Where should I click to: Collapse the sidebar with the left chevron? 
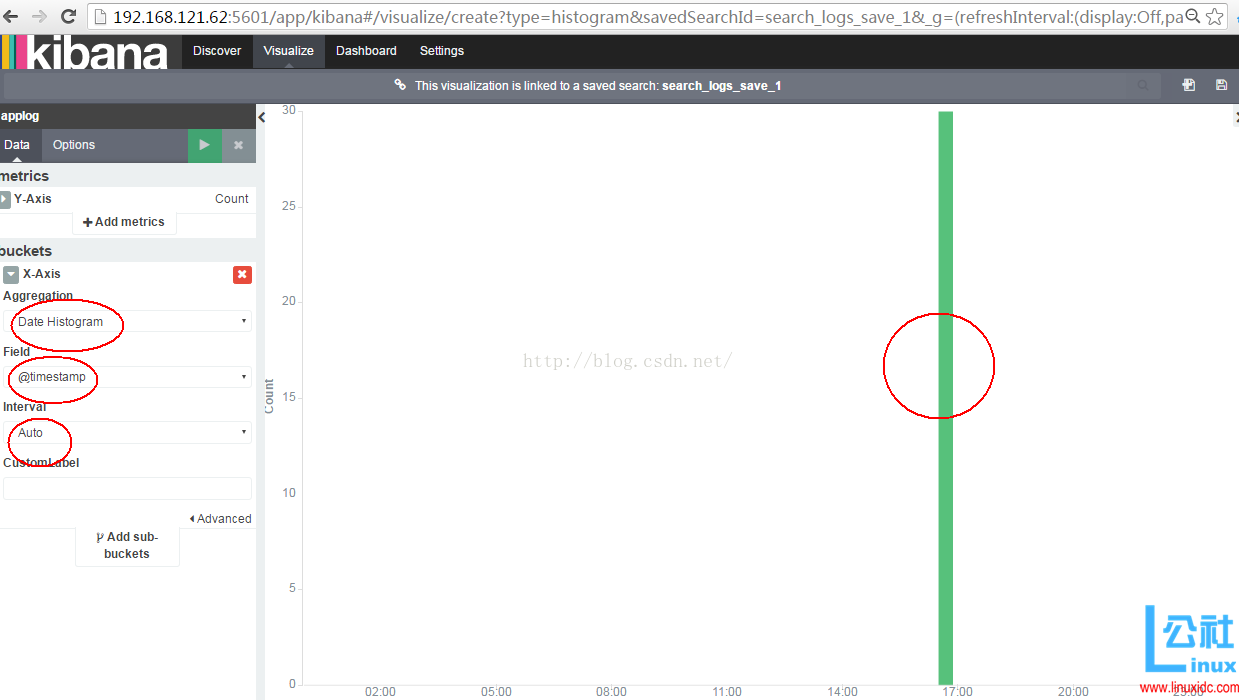[x=262, y=117]
